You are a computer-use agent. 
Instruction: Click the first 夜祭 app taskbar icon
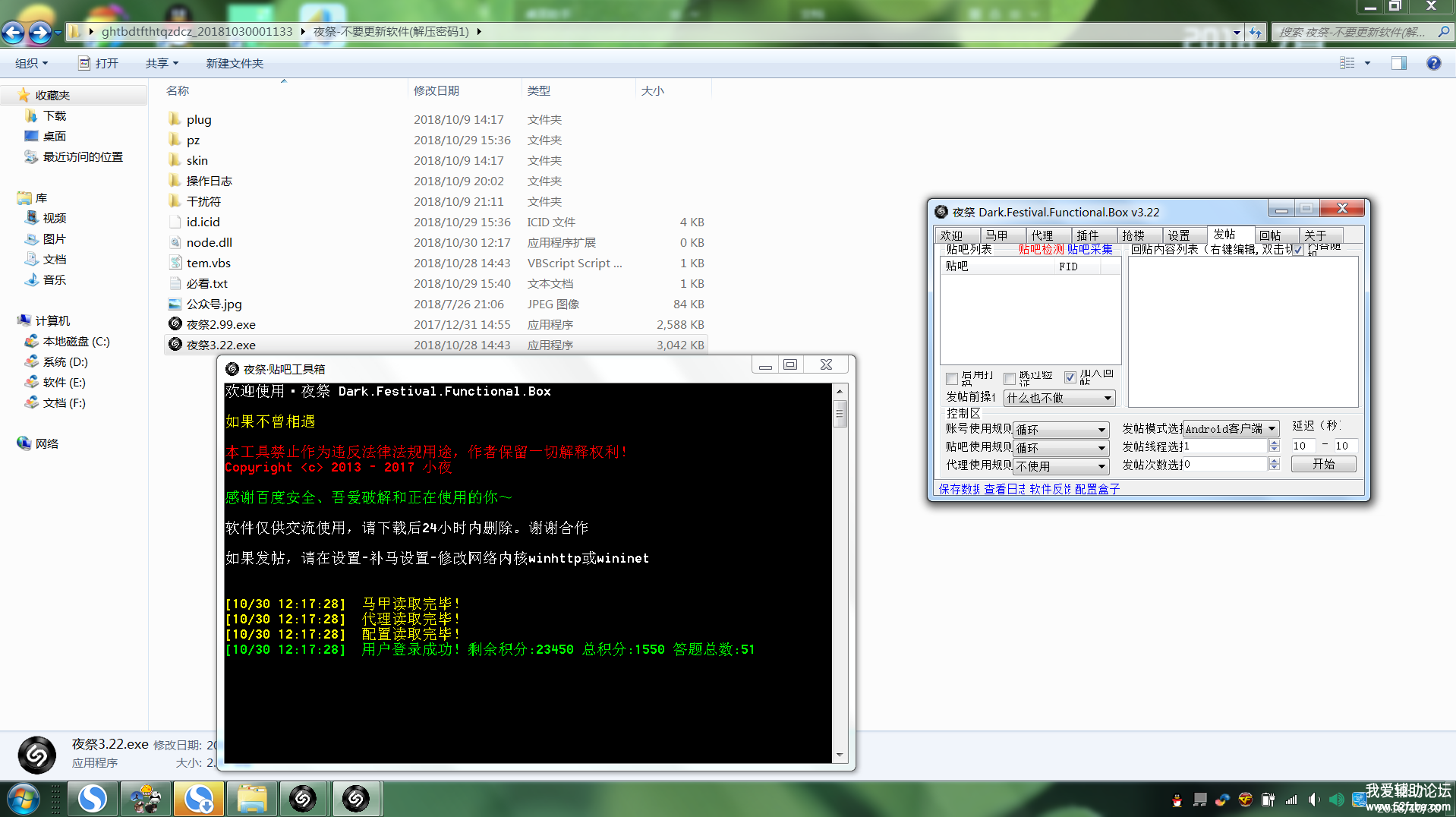(303, 799)
